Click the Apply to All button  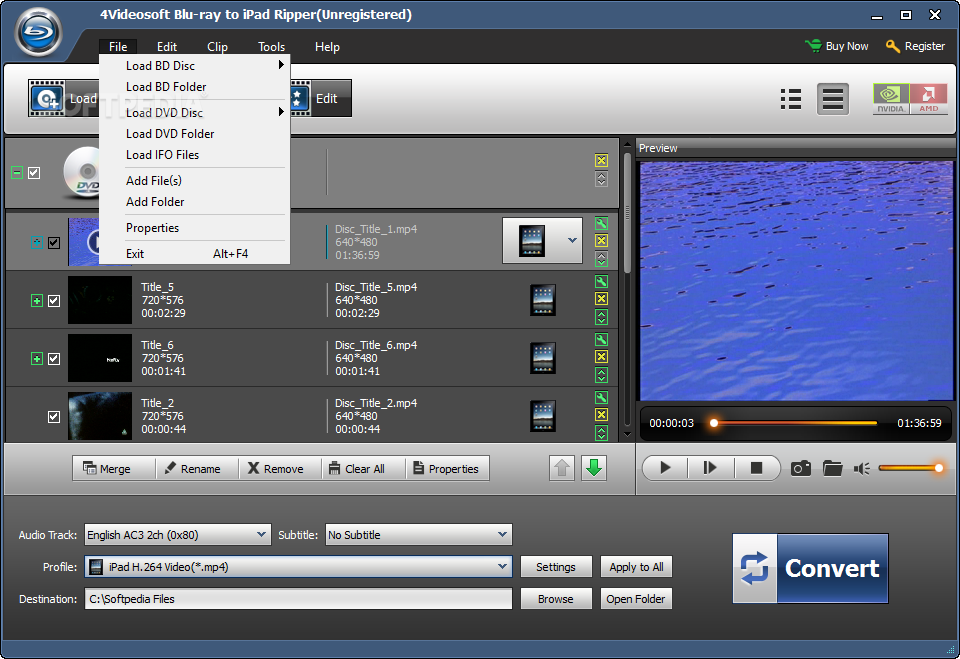pos(636,567)
